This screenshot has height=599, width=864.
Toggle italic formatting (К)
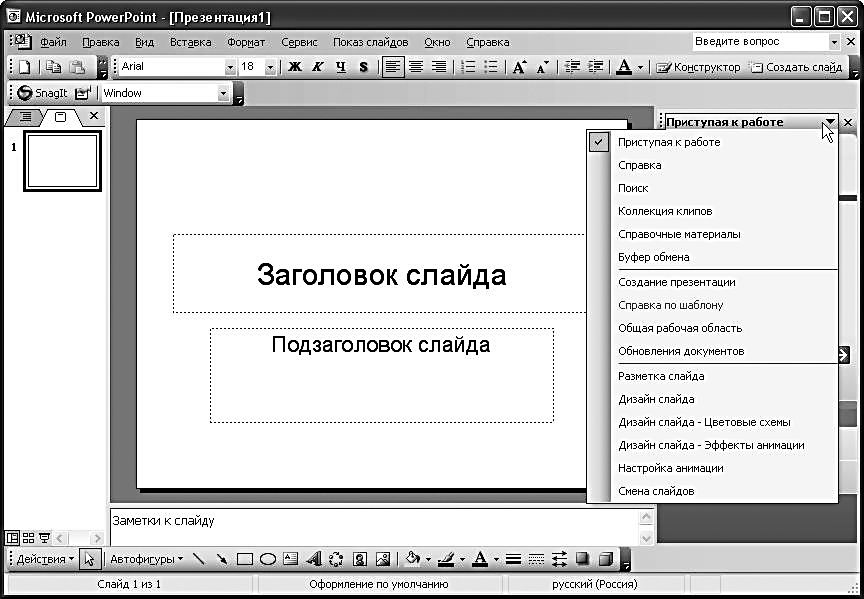pos(318,68)
